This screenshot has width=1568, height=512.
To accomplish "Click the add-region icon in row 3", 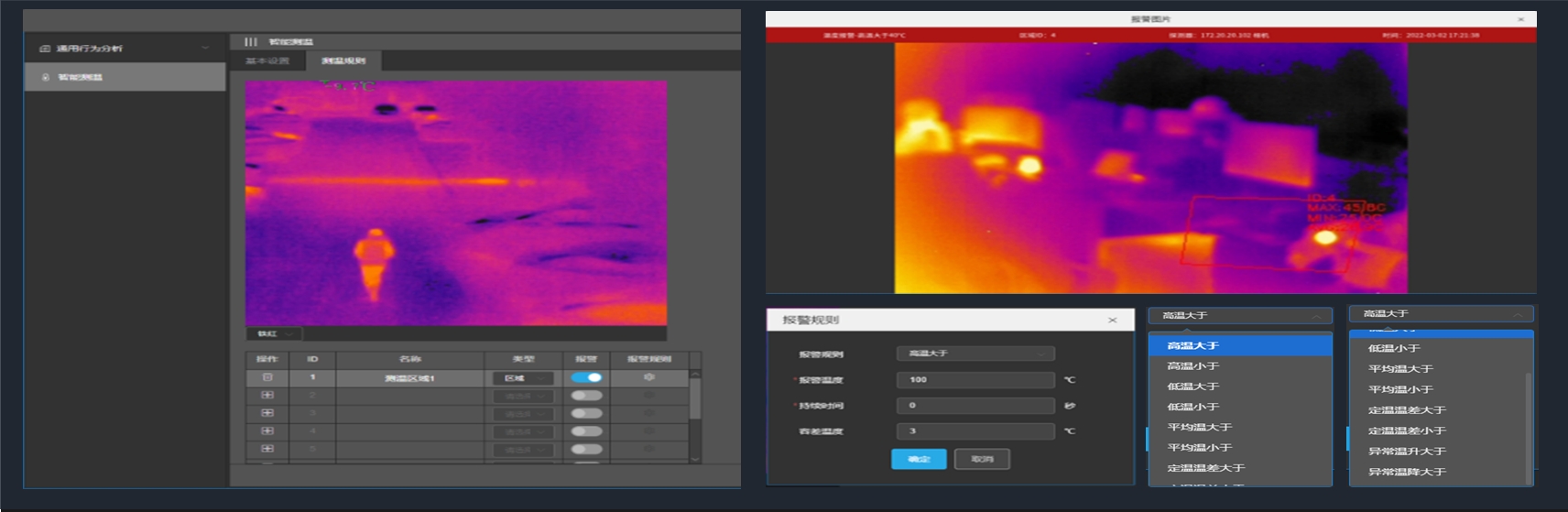I will 267,413.
